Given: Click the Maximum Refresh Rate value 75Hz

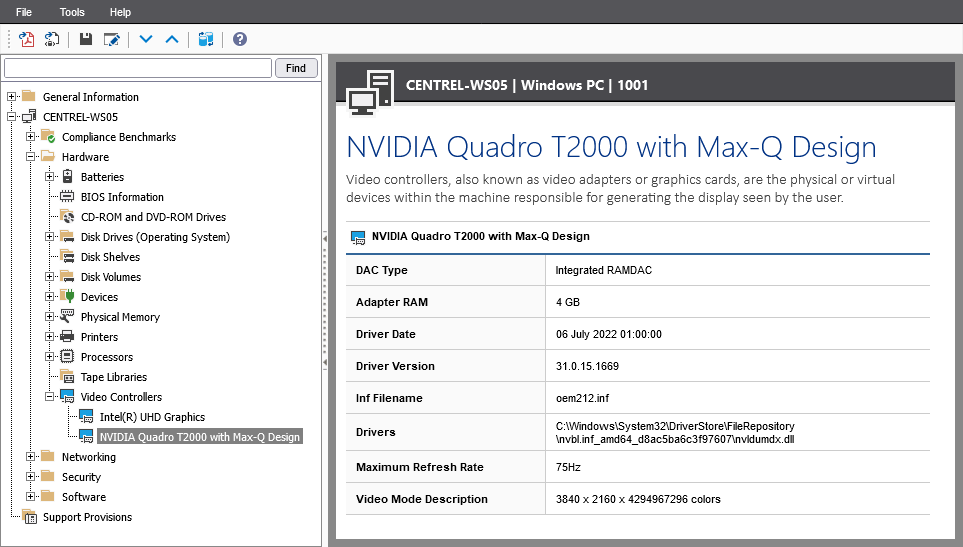Looking at the screenshot, I should pos(568,467).
